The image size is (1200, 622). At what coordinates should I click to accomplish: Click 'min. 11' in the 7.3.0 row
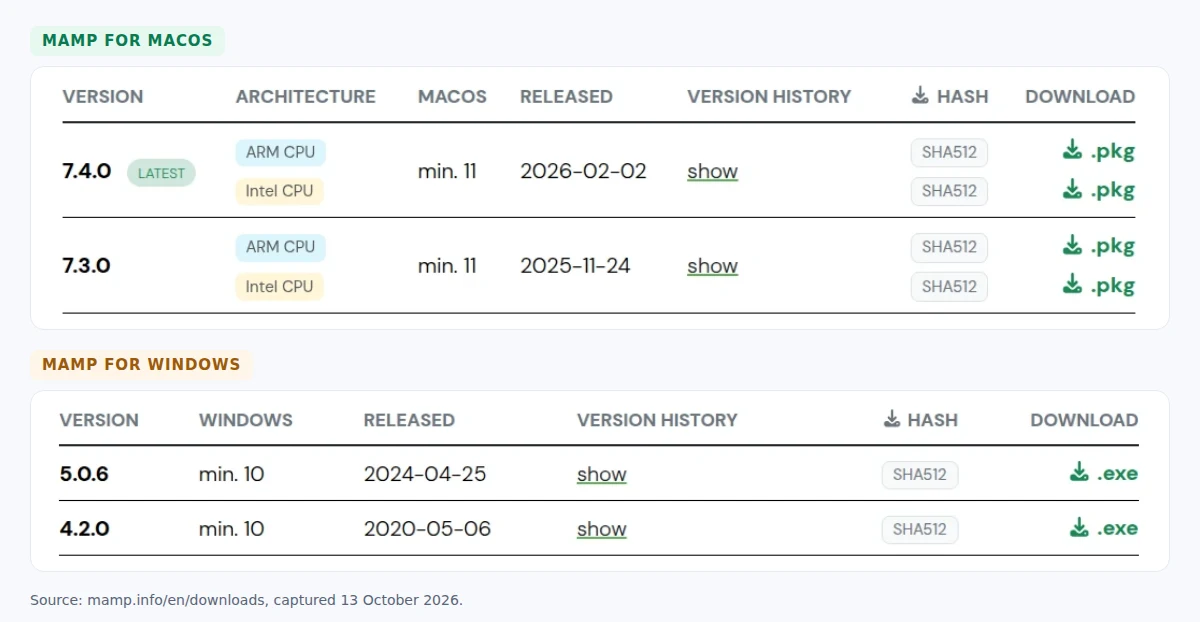point(447,267)
